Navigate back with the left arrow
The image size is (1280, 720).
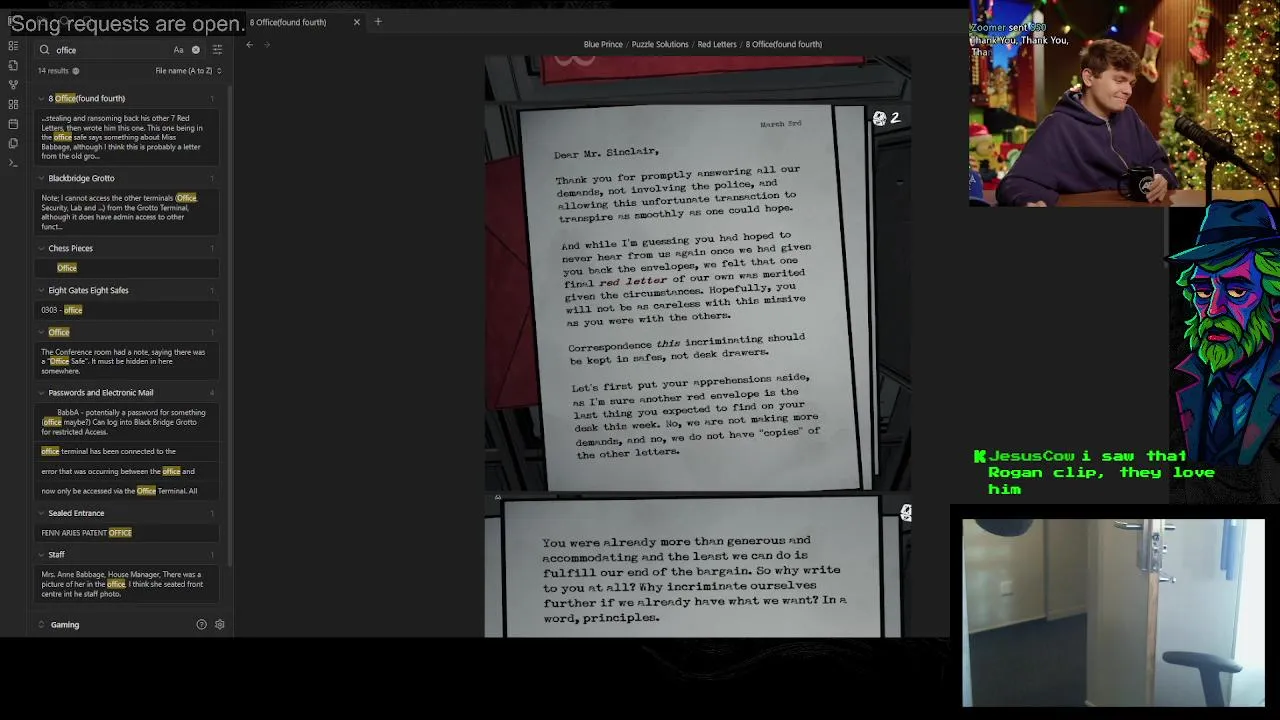(249, 44)
